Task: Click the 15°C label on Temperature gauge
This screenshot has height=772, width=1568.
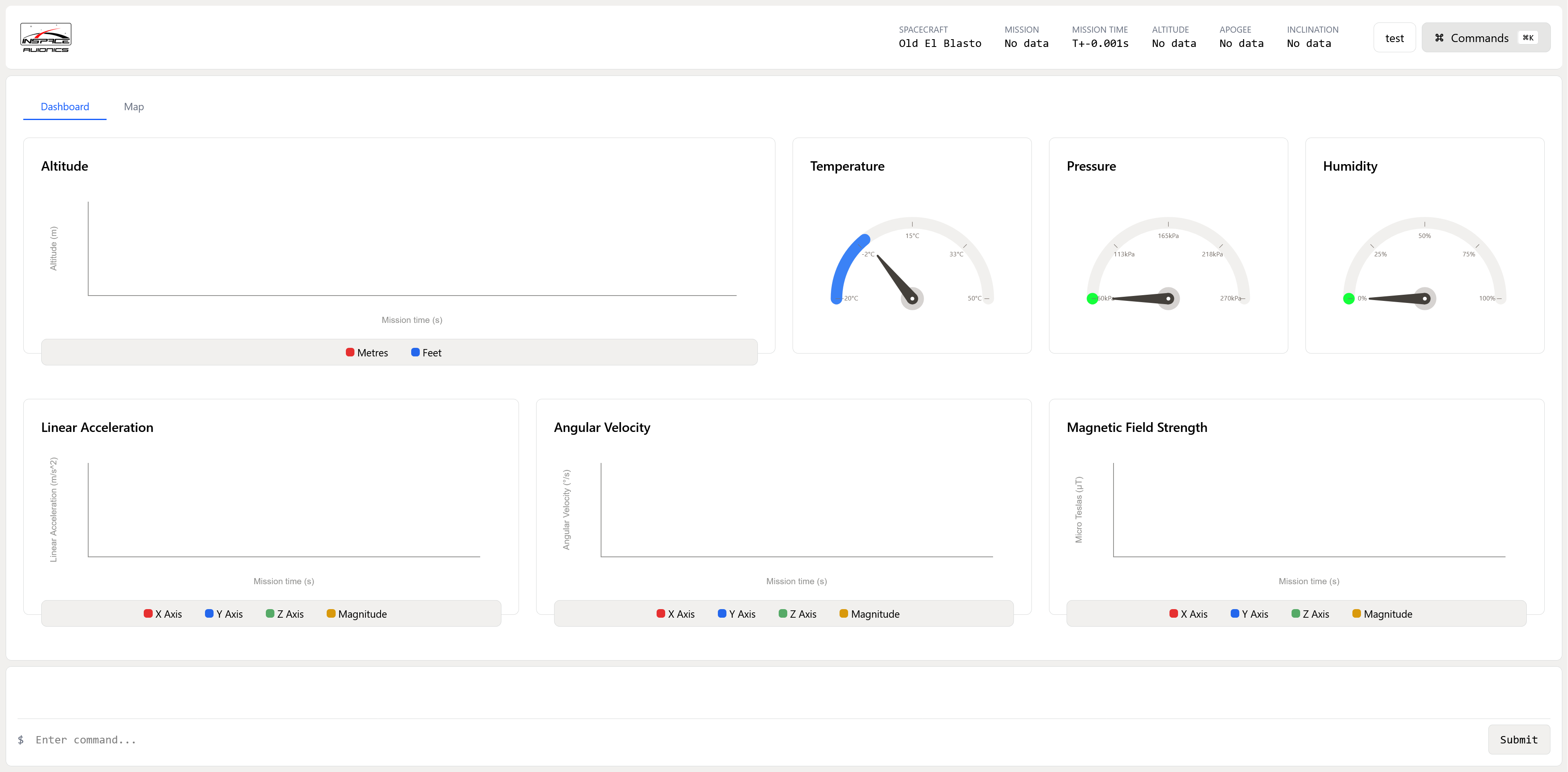Action: click(912, 236)
